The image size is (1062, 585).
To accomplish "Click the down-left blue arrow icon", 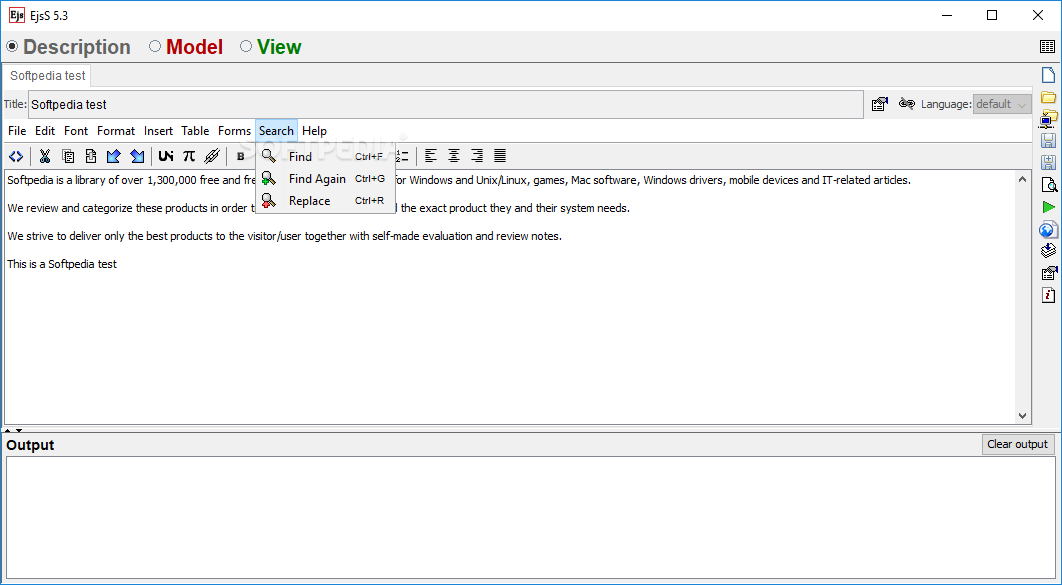I will tap(114, 156).
